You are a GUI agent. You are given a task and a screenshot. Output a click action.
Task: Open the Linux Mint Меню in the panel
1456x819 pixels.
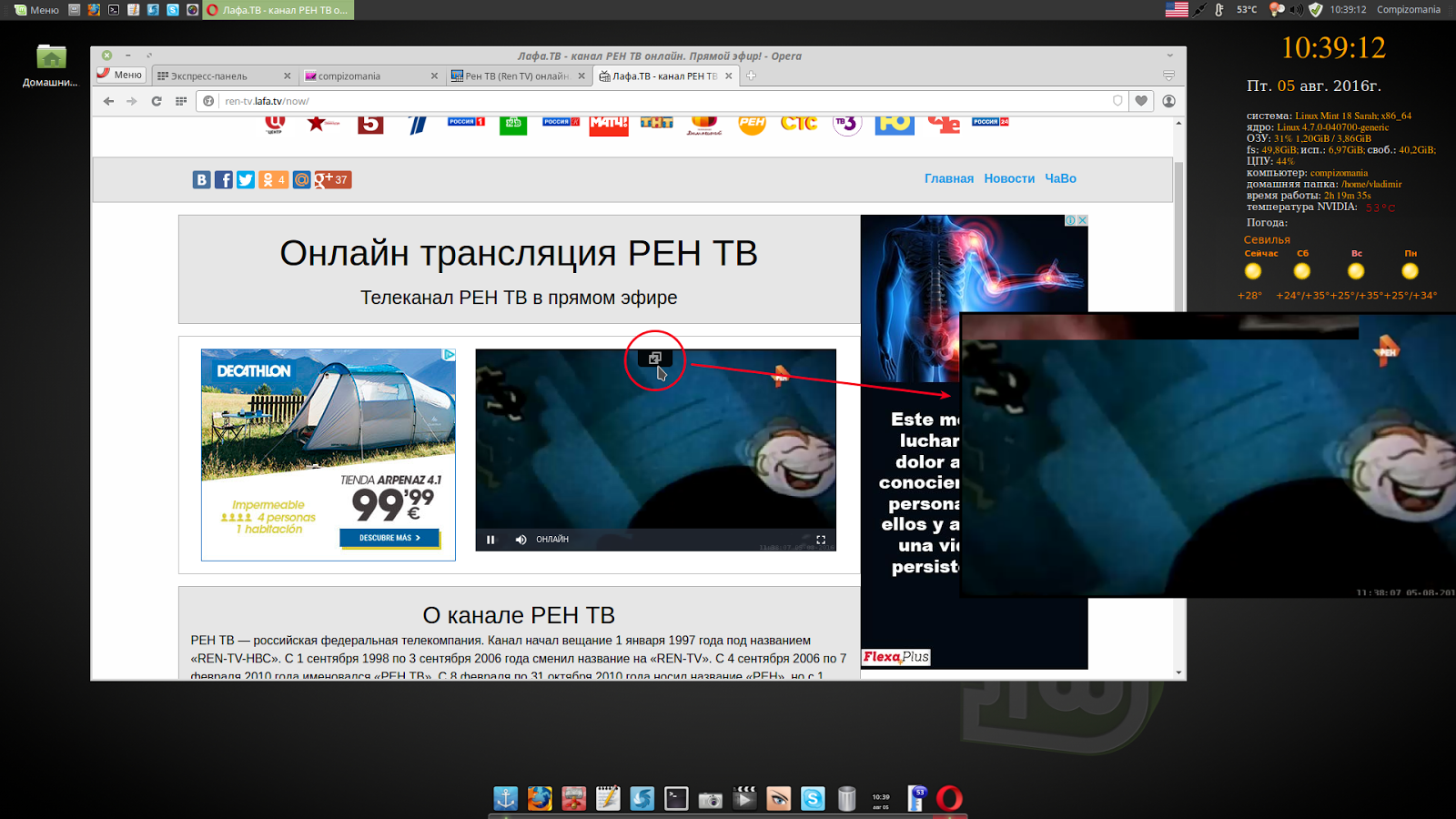point(36,10)
